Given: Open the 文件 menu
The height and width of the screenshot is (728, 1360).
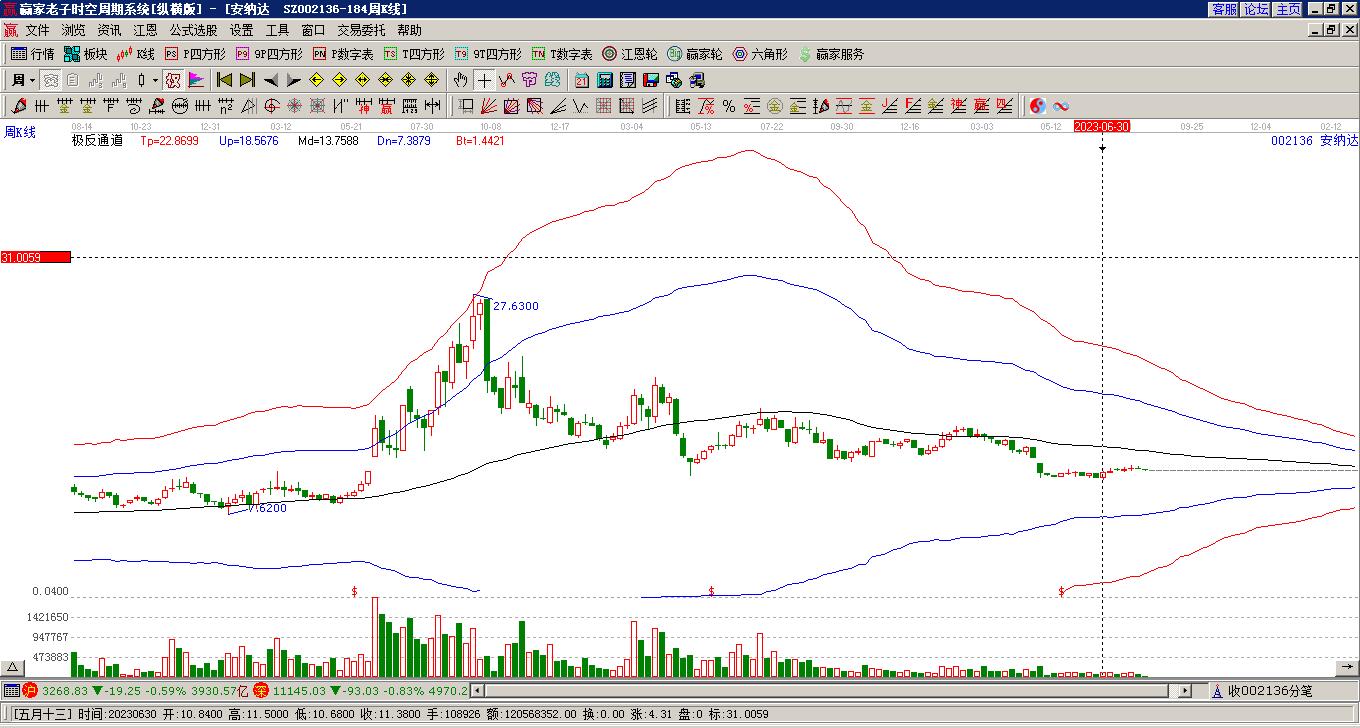Looking at the screenshot, I should [37, 30].
